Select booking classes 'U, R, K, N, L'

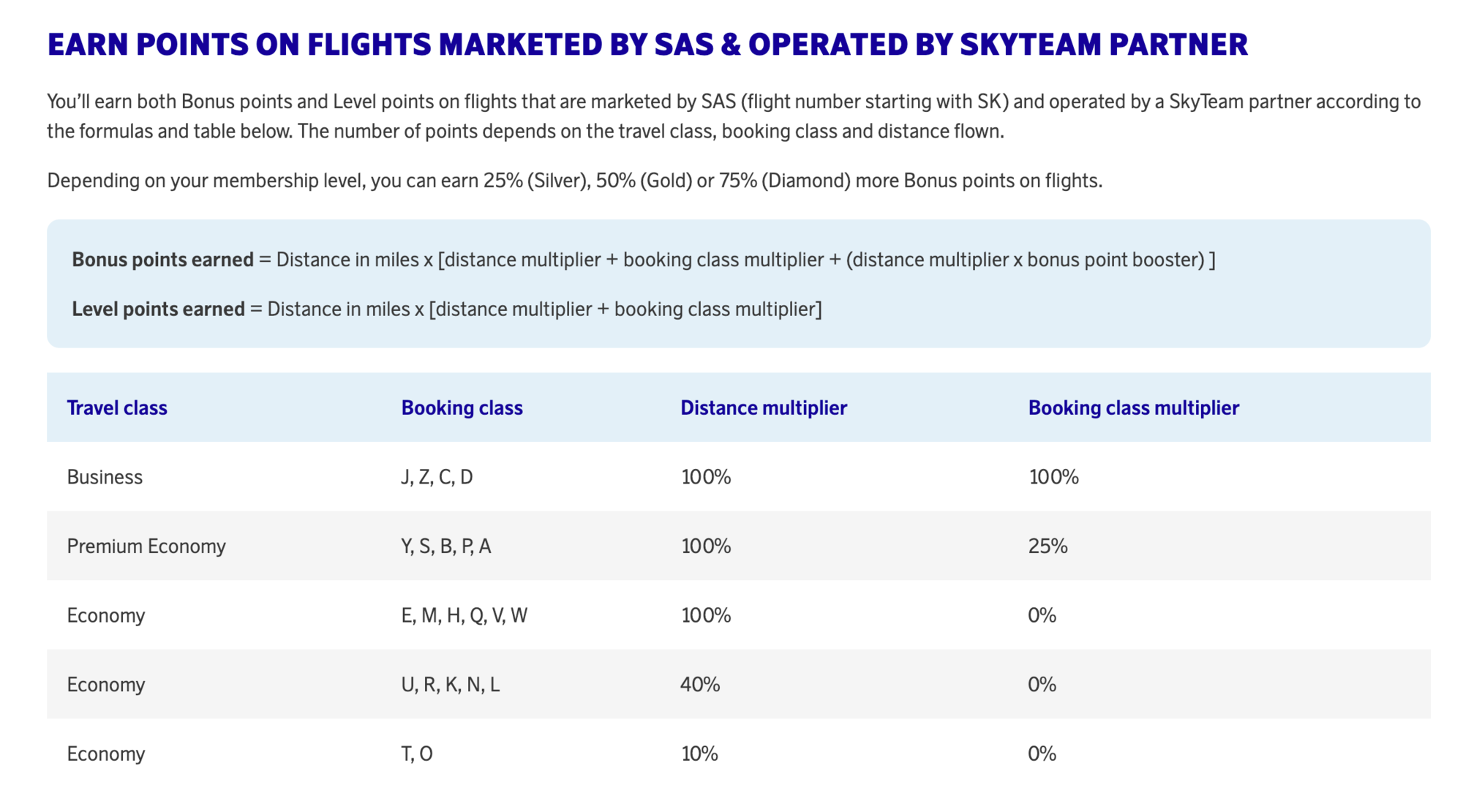click(450, 684)
